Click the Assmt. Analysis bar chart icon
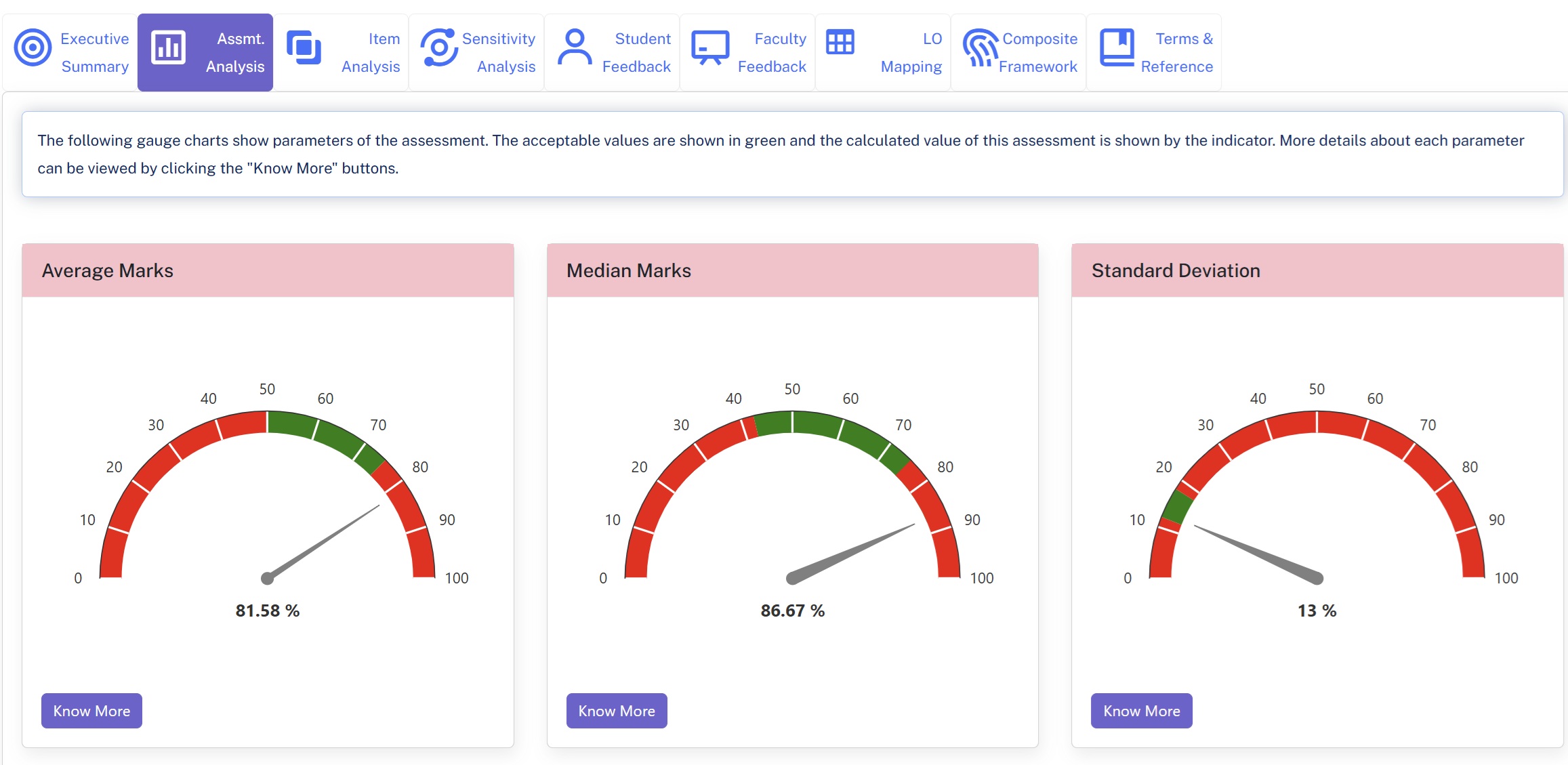The width and height of the screenshot is (1568, 765). tap(168, 47)
